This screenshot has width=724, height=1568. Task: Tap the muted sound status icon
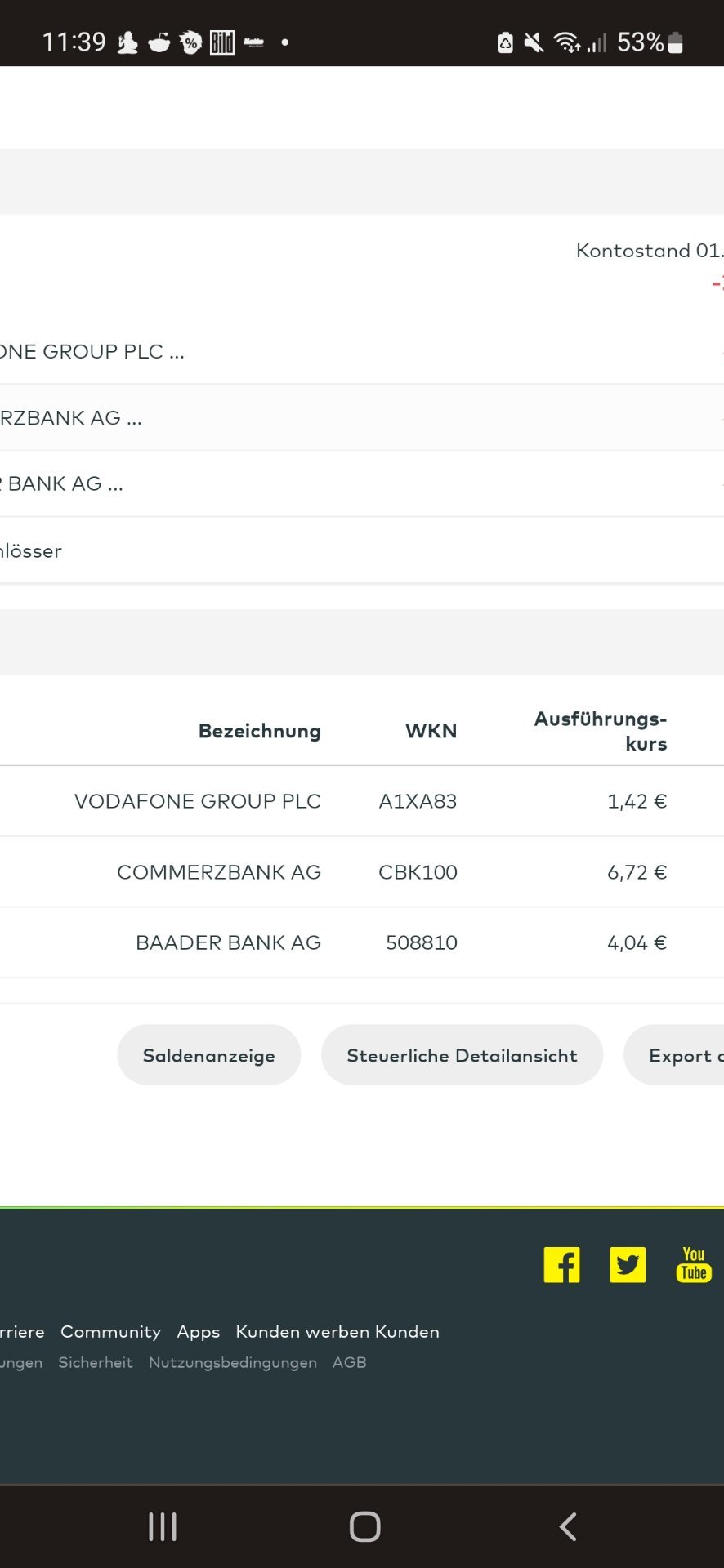coord(534,42)
